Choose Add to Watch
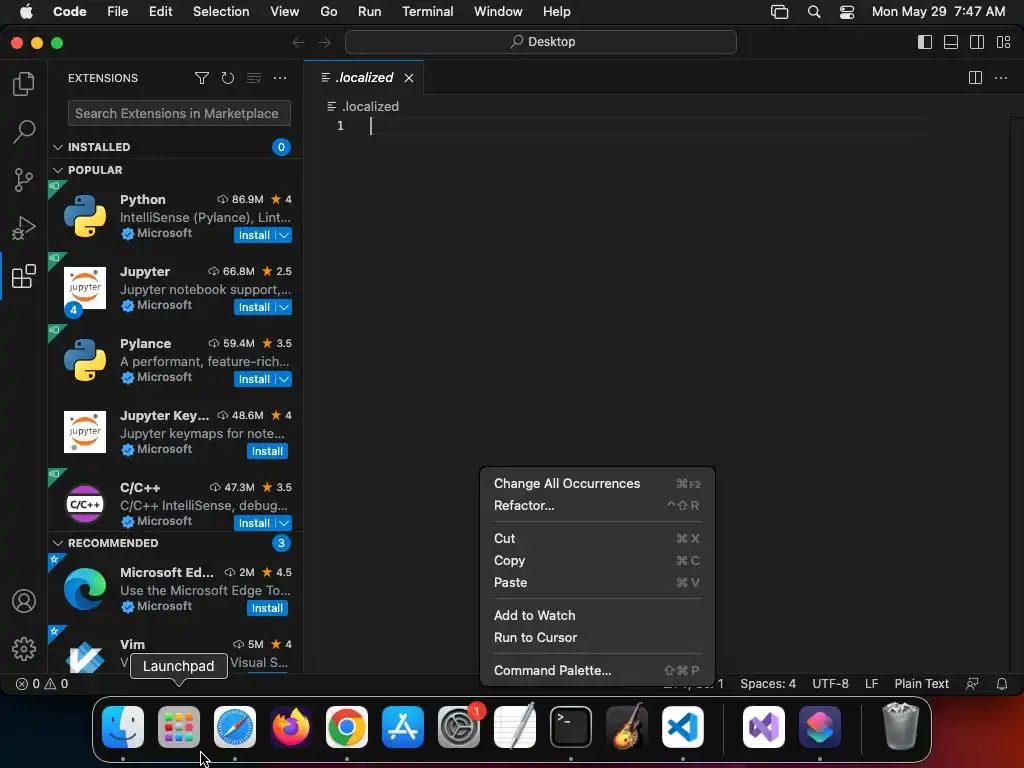Screen dimensions: 1024x768 [597, 615]
